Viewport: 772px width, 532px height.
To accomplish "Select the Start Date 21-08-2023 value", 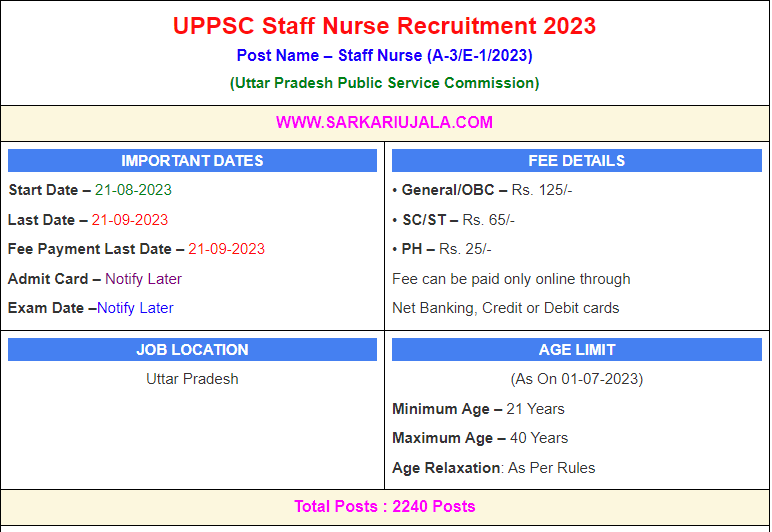I will (x=133, y=190).
